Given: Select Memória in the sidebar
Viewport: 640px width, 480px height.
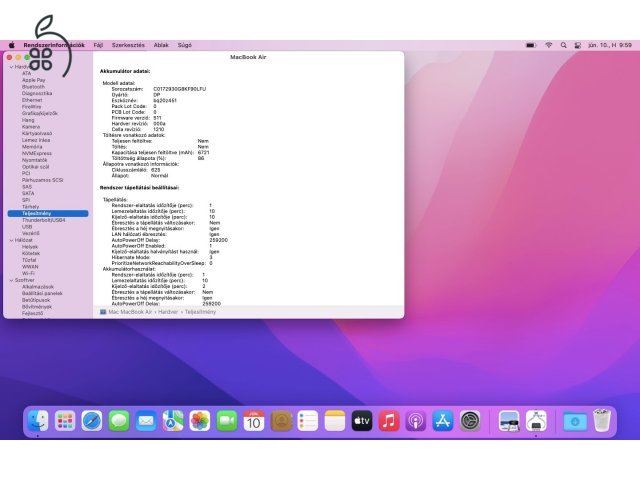Looking at the screenshot, I should (x=32, y=147).
